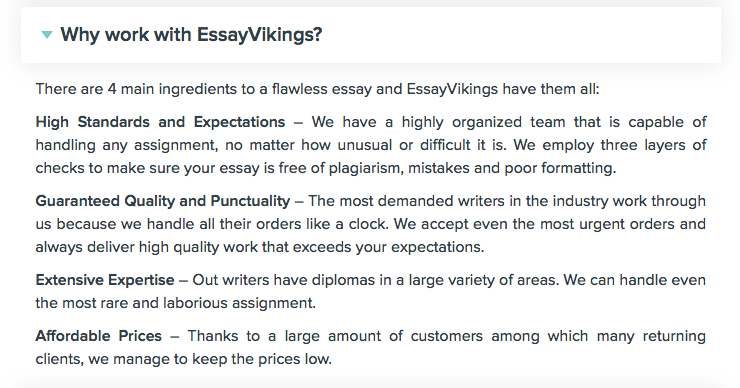Click the line 'clients, we manage to keep the prices low'
The width and height of the screenshot is (740, 388).
(184, 359)
